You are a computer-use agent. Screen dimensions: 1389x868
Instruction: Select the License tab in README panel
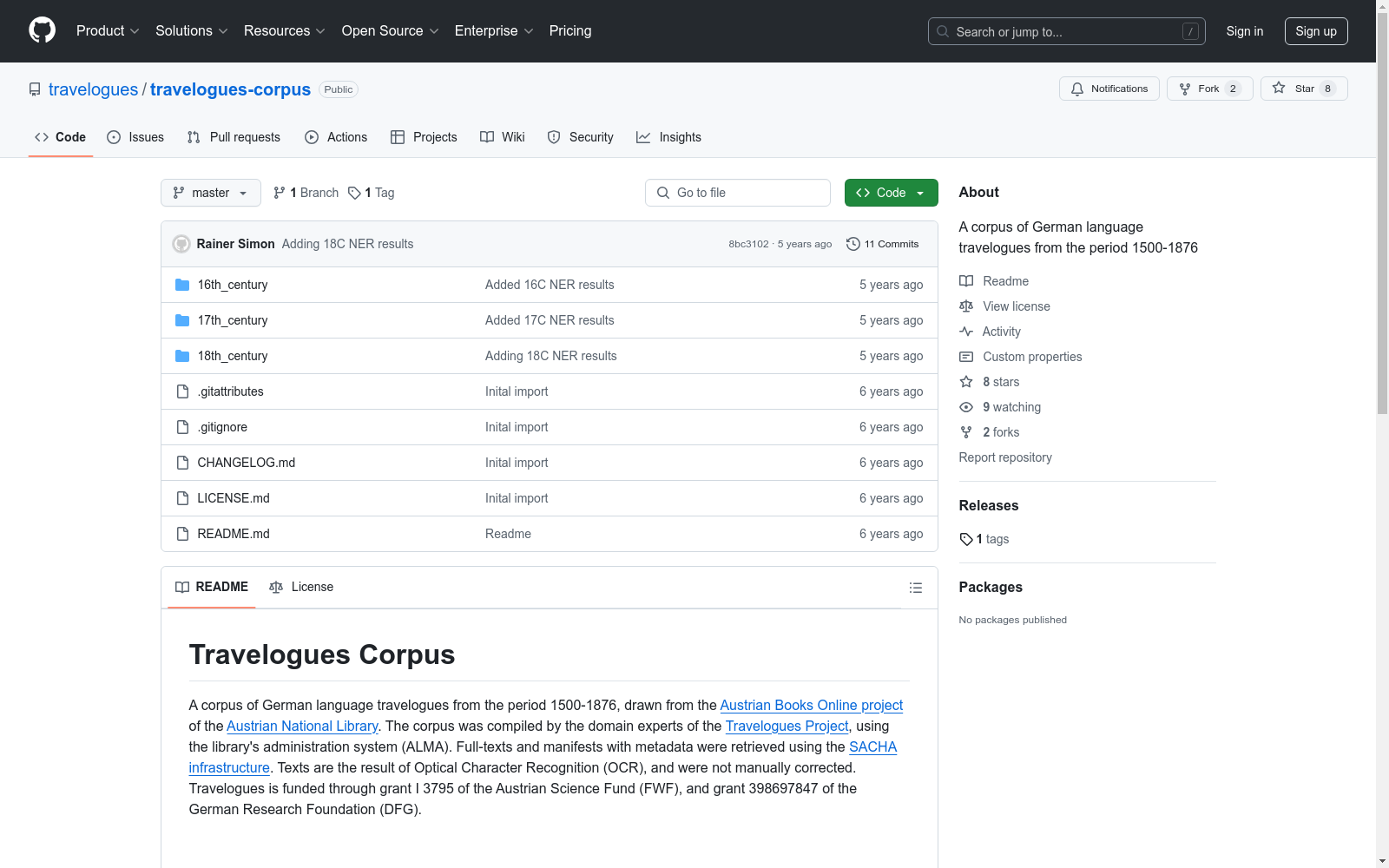[301, 587]
